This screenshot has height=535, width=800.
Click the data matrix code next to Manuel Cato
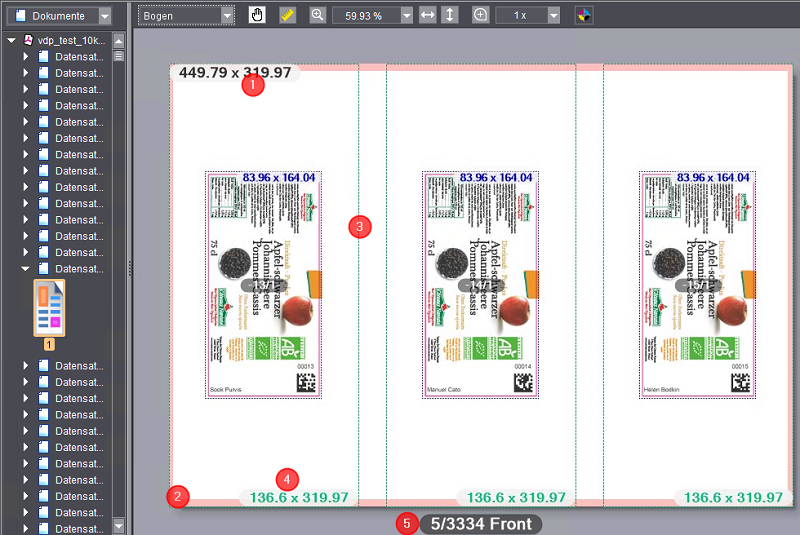tap(523, 383)
